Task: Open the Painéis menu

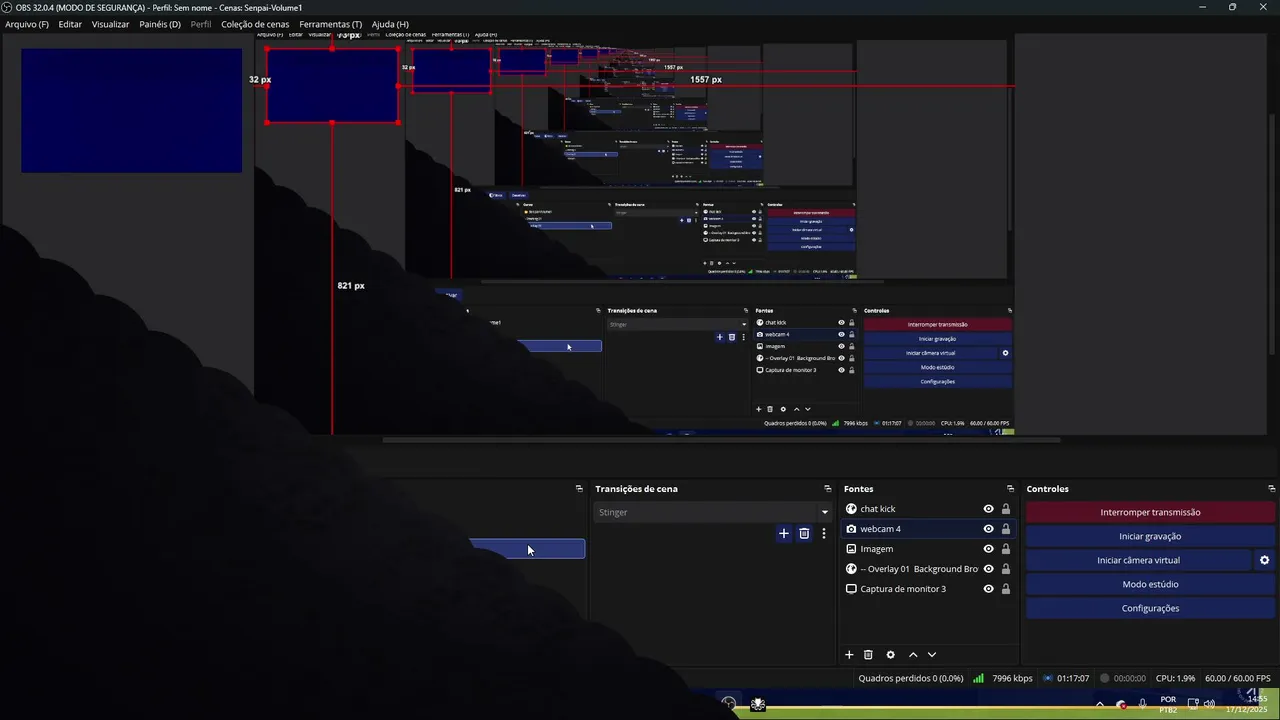Action: pos(160,24)
